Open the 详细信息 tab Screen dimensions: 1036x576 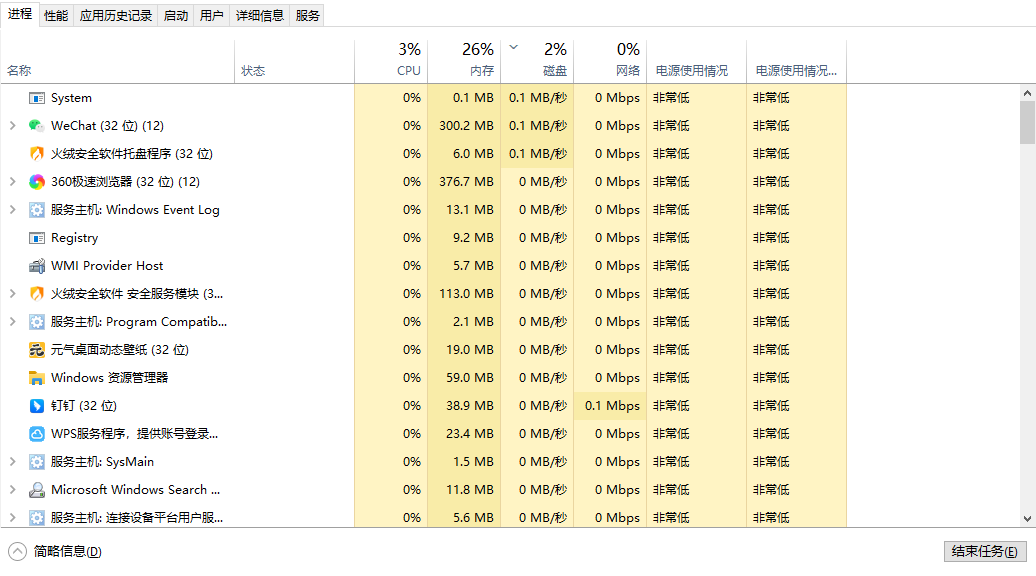coord(260,16)
